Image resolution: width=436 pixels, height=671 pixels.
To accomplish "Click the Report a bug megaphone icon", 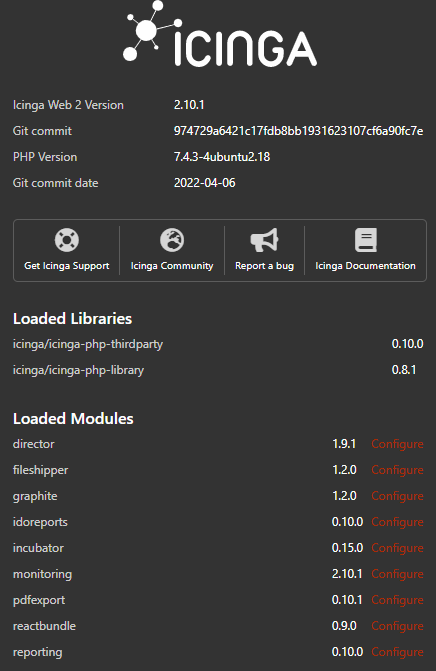I will (264, 240).
